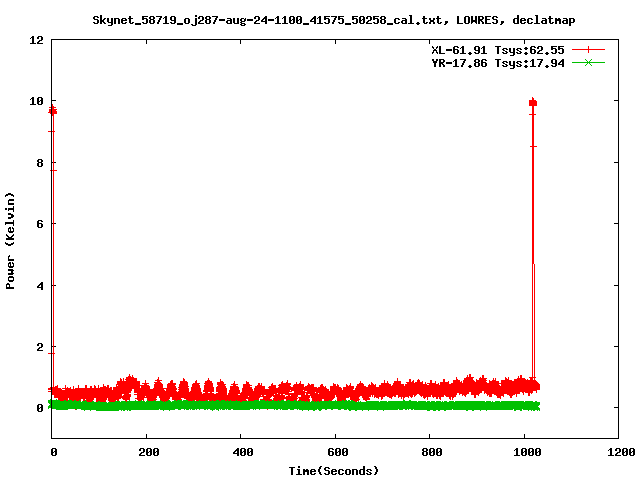Select the YR-17.86 Tsys:17.94 legend entry
Viewport: 640px width, 480px height.
pyautogui.click(x=498, y=63)
